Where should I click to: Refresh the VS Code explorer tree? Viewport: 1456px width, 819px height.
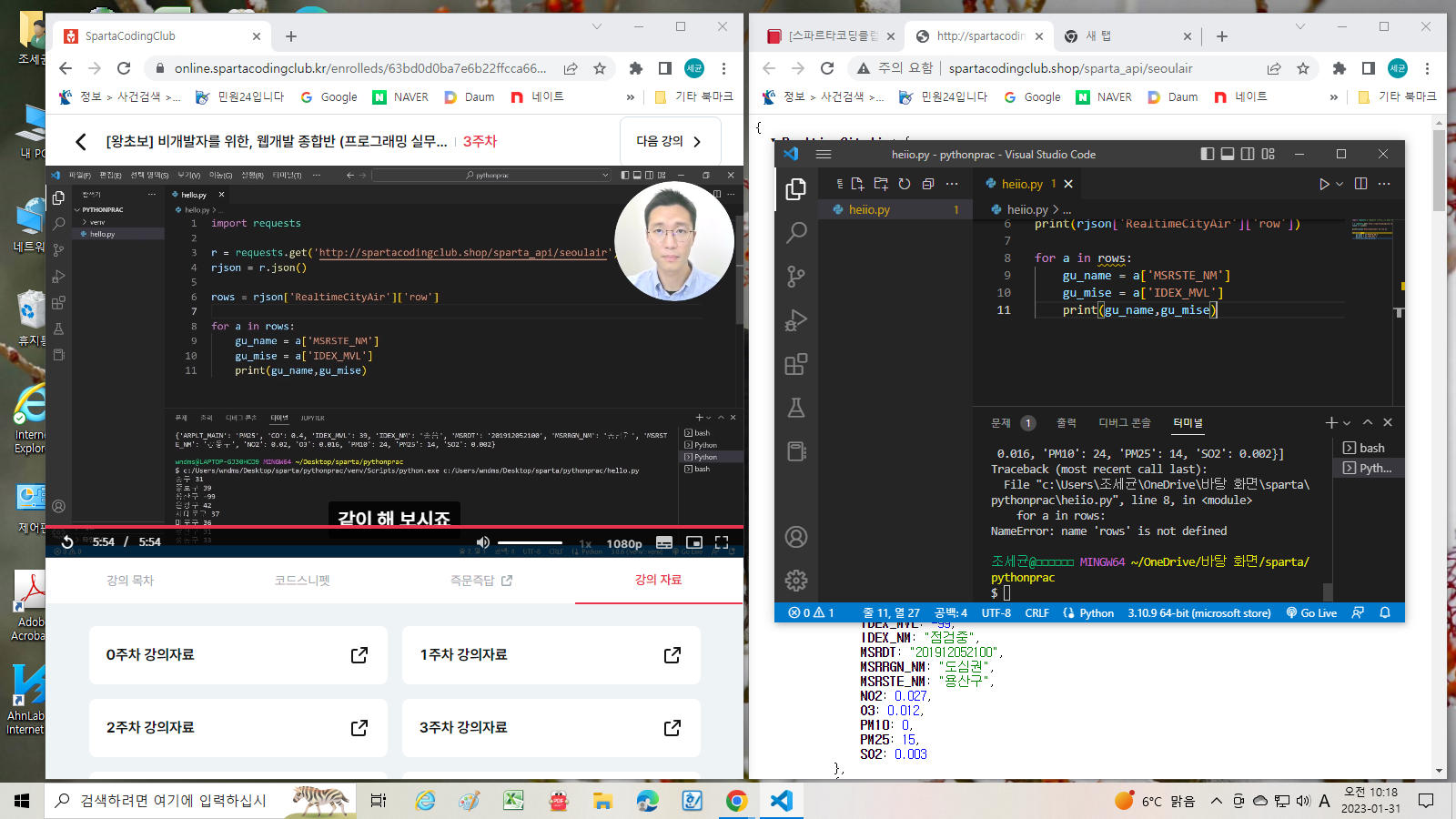point(905,184)
